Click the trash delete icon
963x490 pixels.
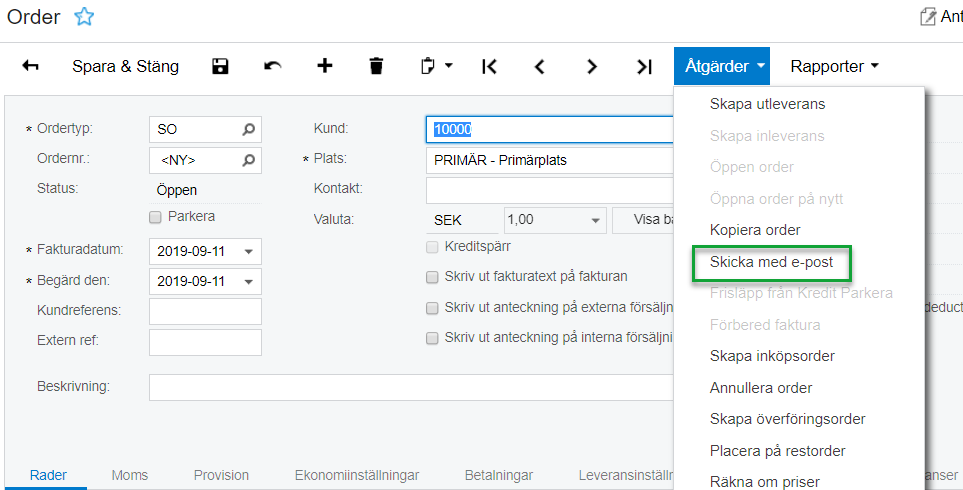pos(376,67)
